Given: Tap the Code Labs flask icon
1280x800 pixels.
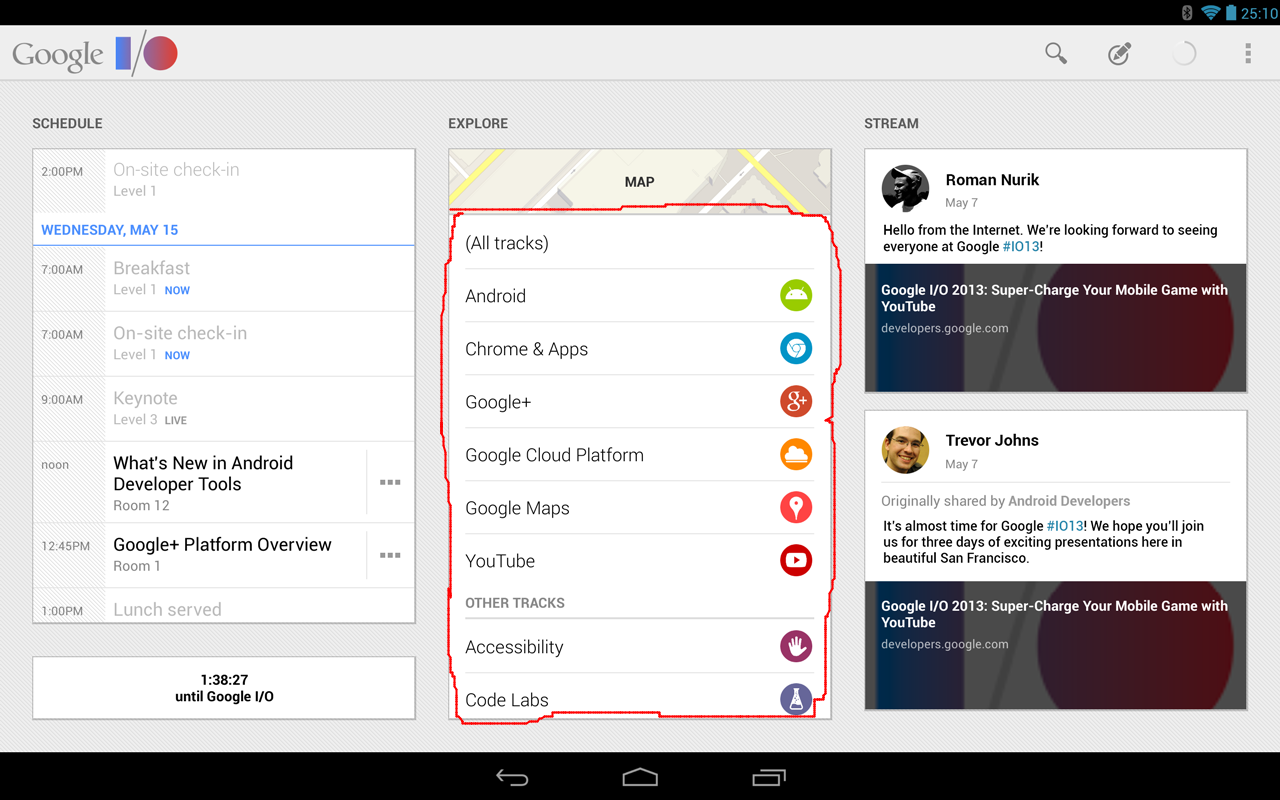Looking at the screenshot, I should pos(796,699).
